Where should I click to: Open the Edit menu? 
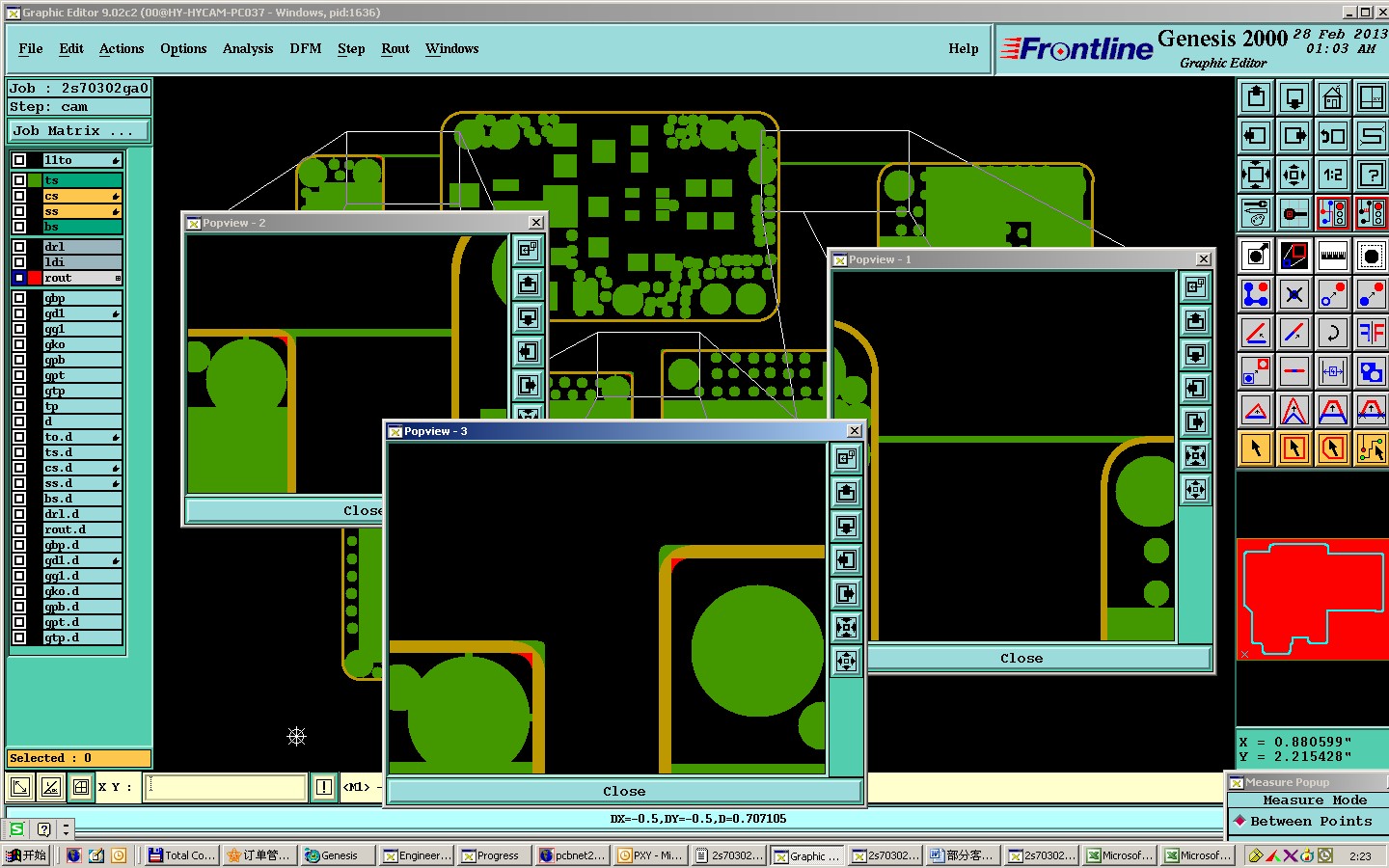click(71, 48)
